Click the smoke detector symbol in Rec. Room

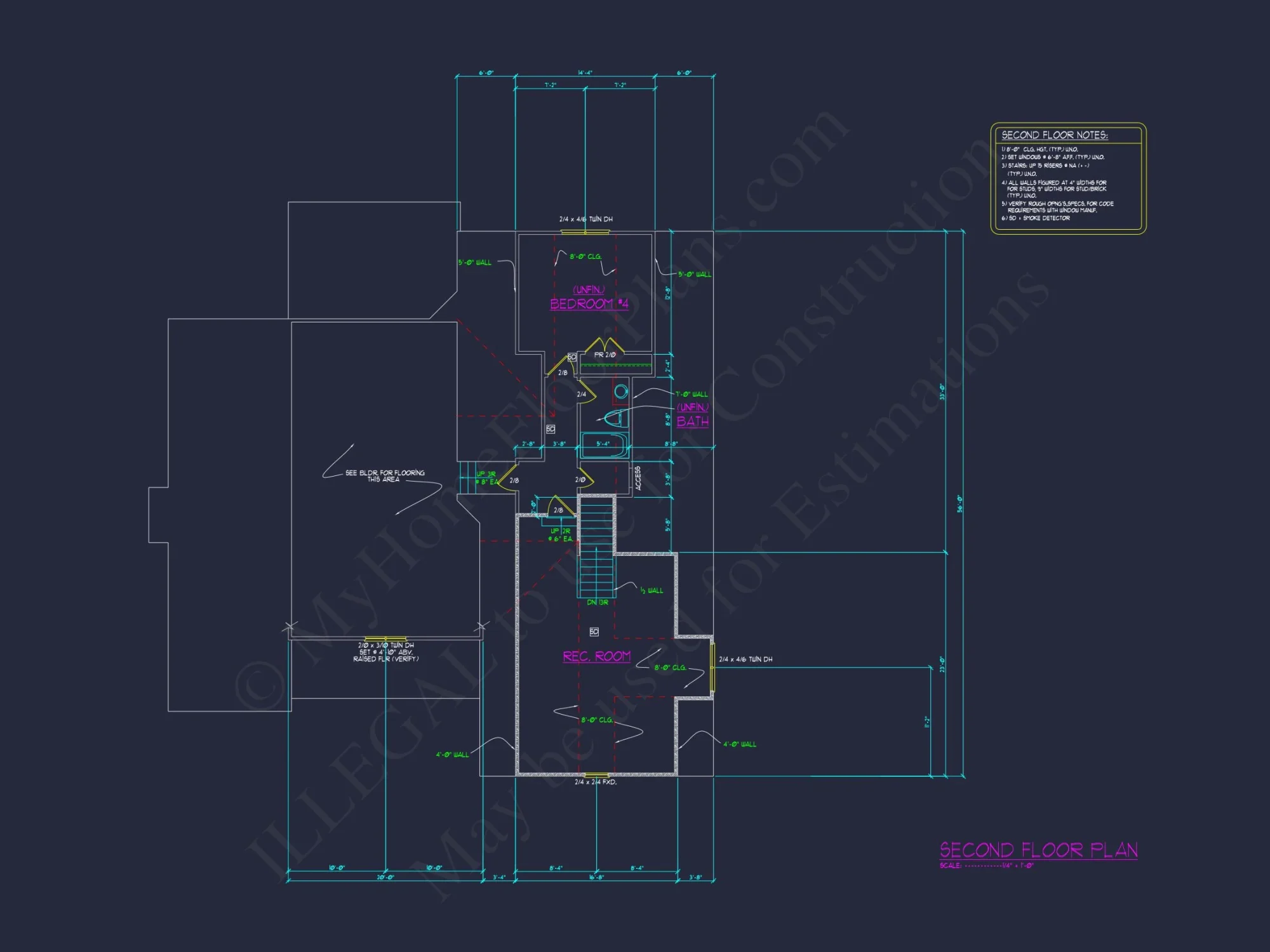[594, 631]
